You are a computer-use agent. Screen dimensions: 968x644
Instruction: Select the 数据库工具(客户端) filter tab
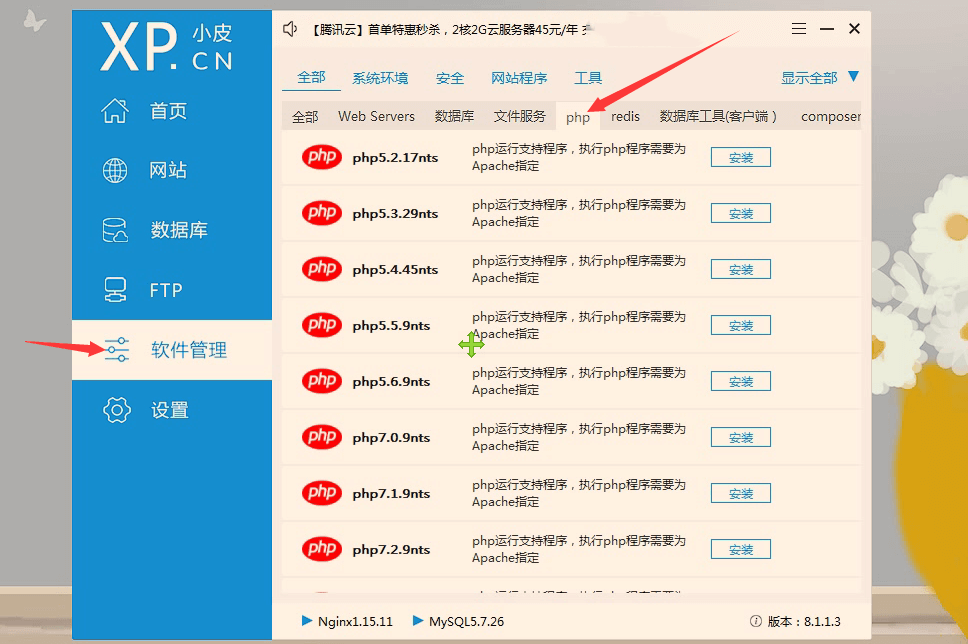718,117
